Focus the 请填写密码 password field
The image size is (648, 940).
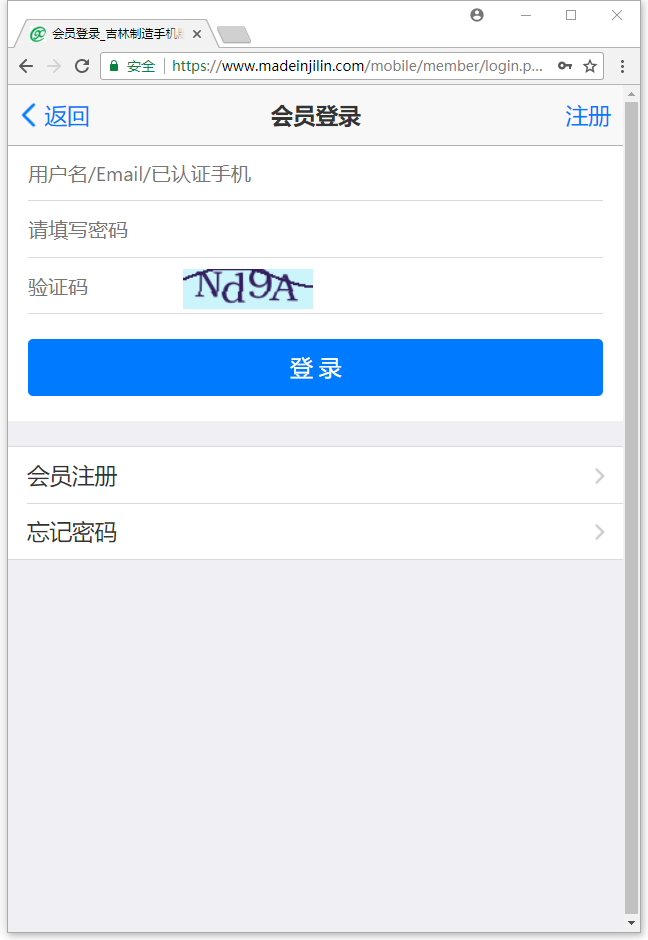pyautogui.click(x=315, y=230)
